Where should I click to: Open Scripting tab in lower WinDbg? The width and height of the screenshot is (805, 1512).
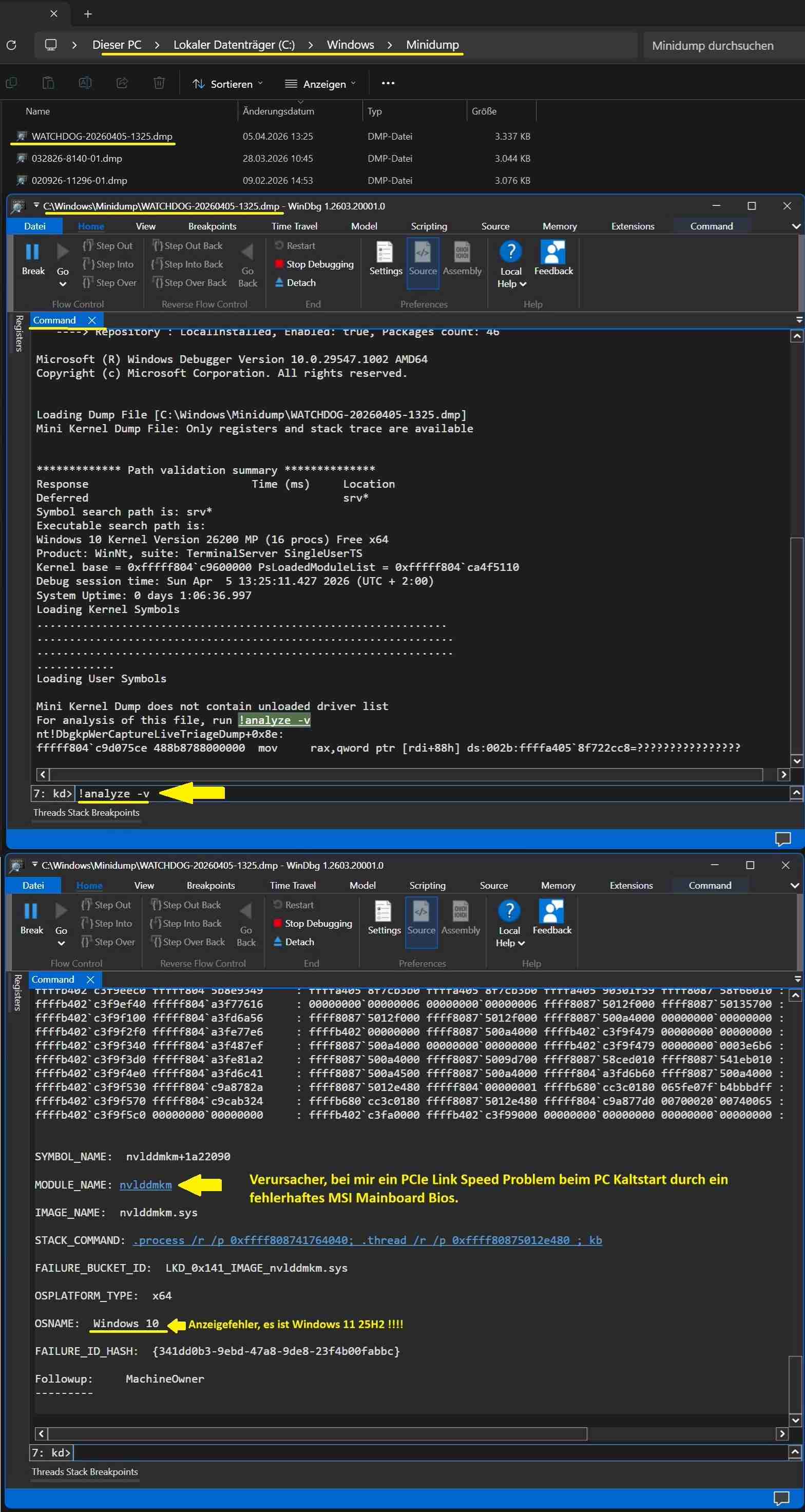(x=428, y=885)
